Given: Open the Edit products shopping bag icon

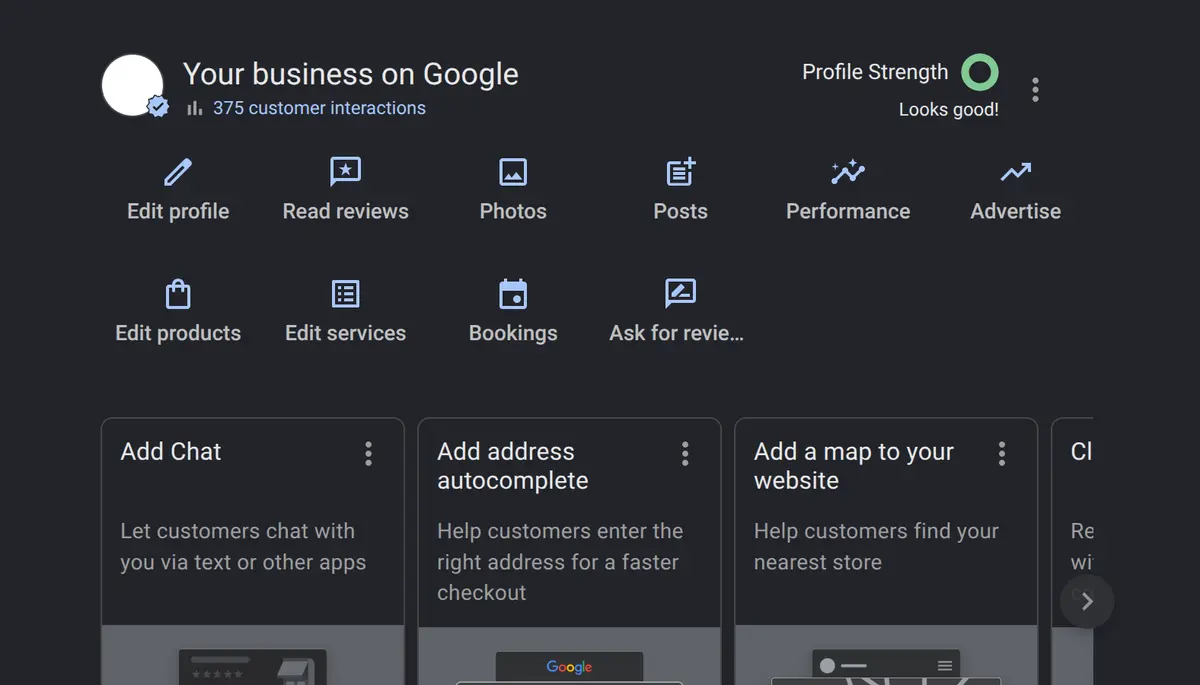Looking at the screenshot, I should click(x=178, y=294).
